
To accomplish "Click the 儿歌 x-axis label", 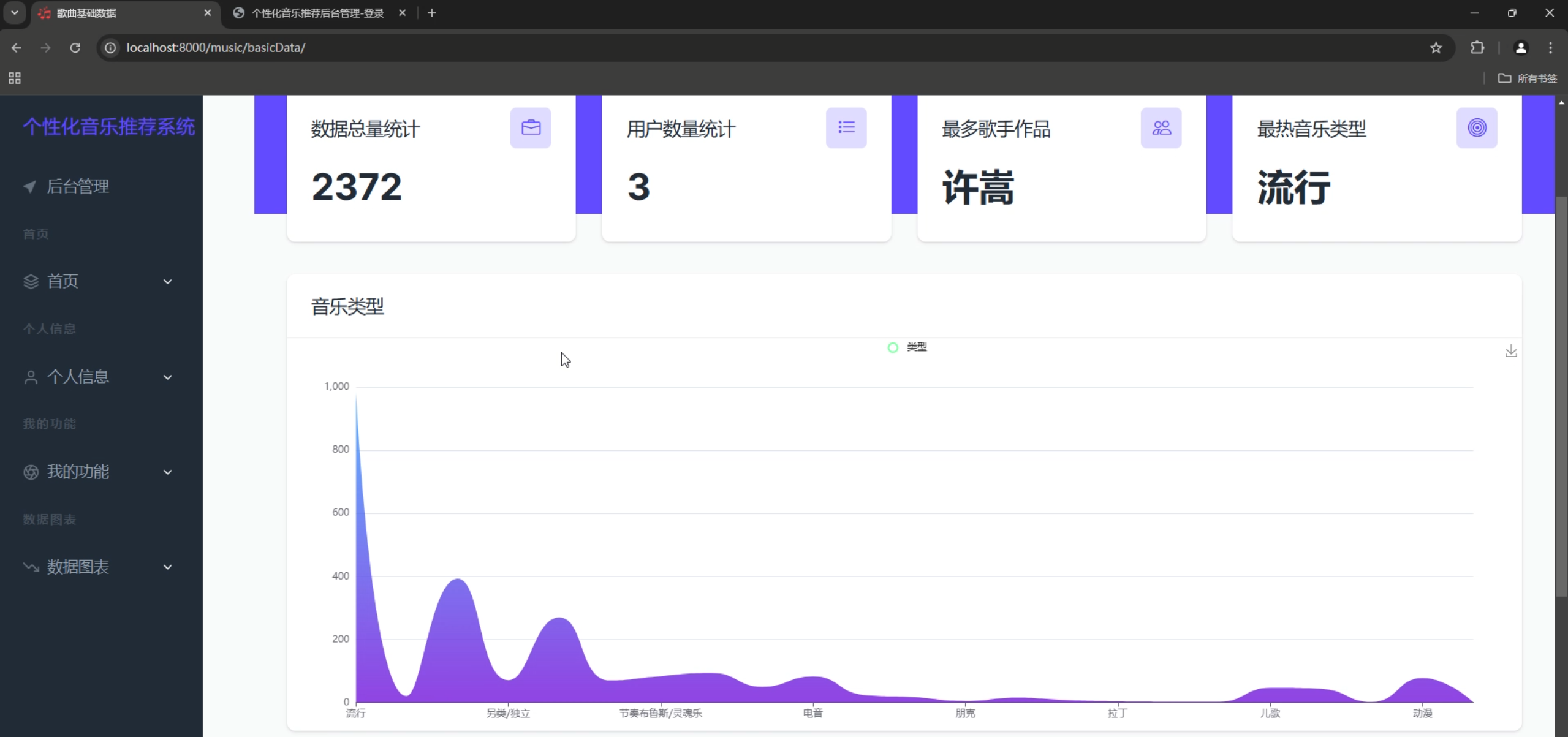I will [x=1270, y=713].
